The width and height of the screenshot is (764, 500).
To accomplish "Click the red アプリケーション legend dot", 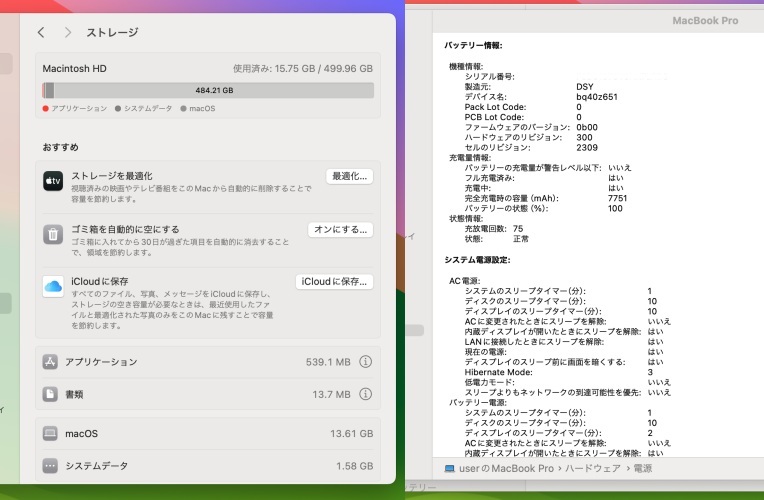I will click(x=45, y=109).
